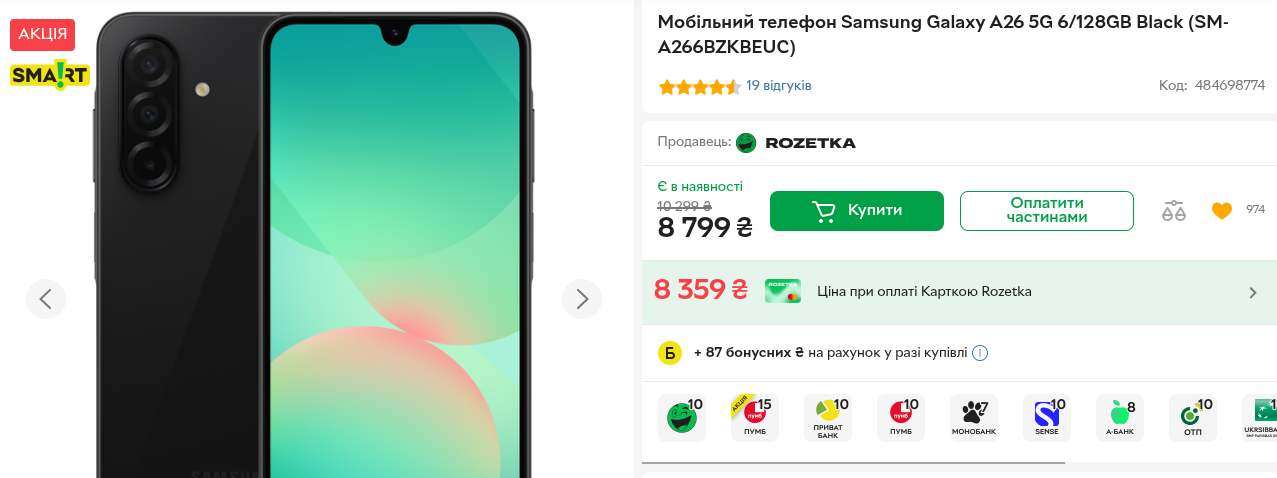This screenshot has height=478, width=1277.
Task: Open the ROZETKA seller logo link
Action: pyautogui.click(x=796, y=143)
